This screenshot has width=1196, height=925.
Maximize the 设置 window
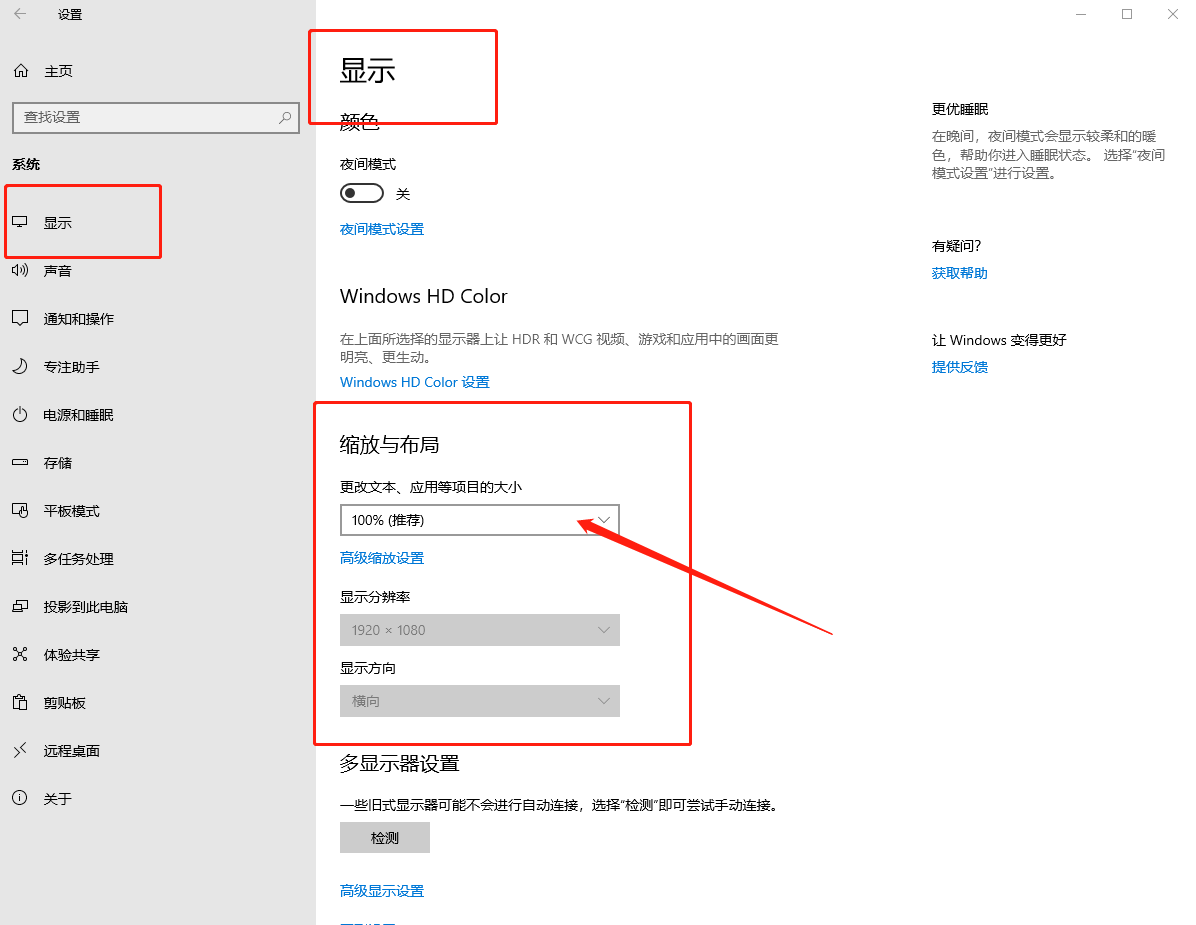[1127, 14]
